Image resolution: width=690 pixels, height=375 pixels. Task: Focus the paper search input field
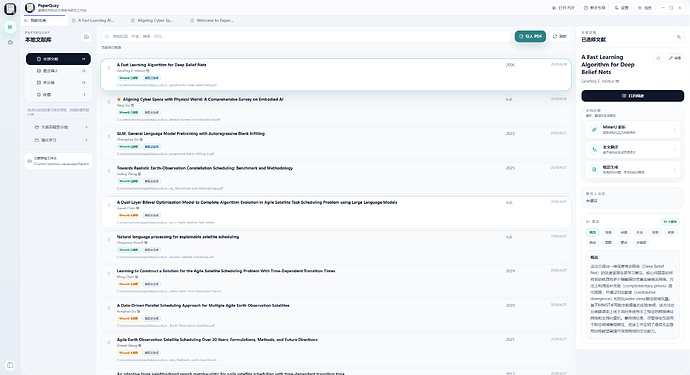coord(307,37)
